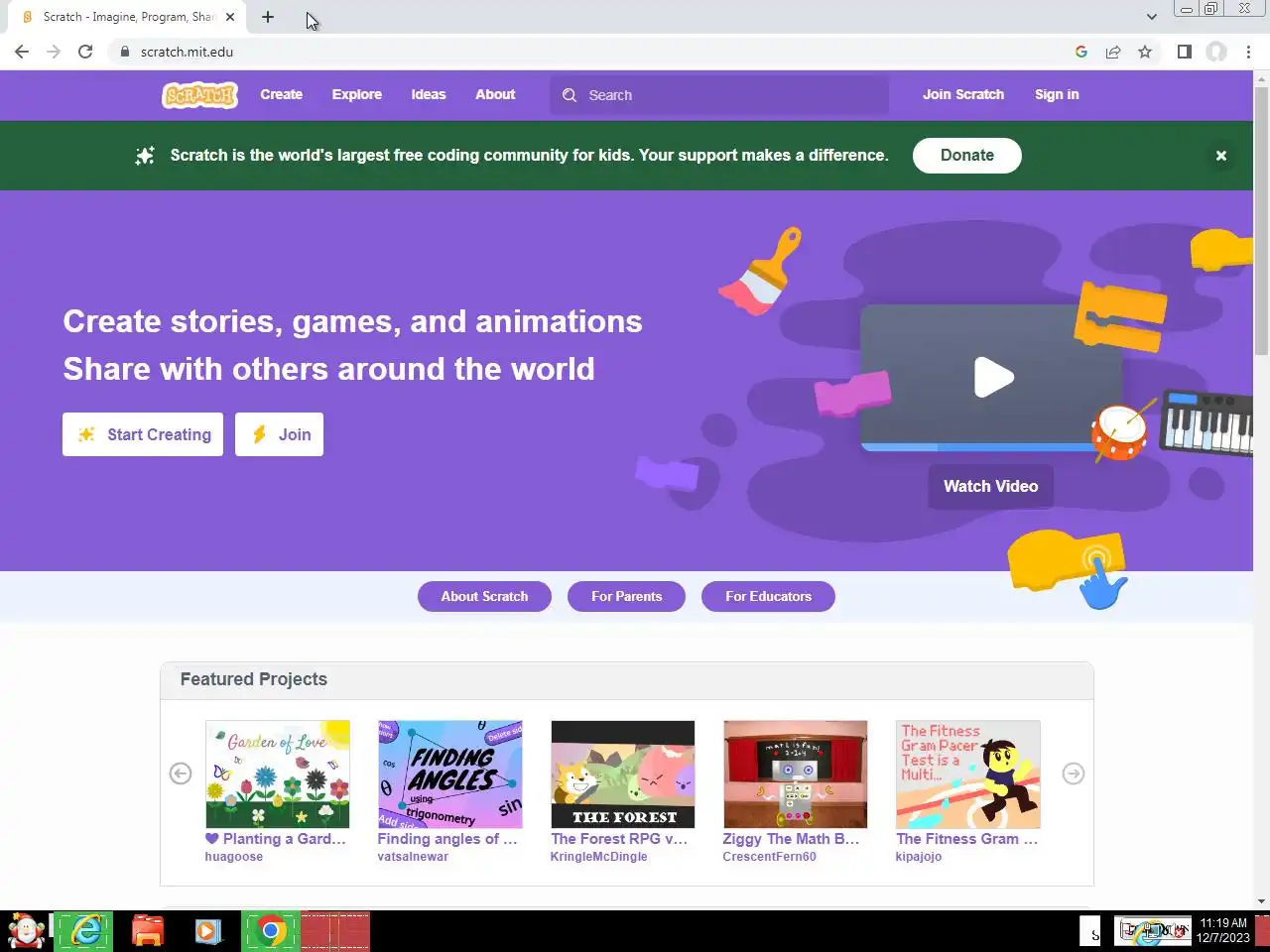Open The Fitness Gram project thumbnail
The image size is (1270, 952).
(968, 774)
